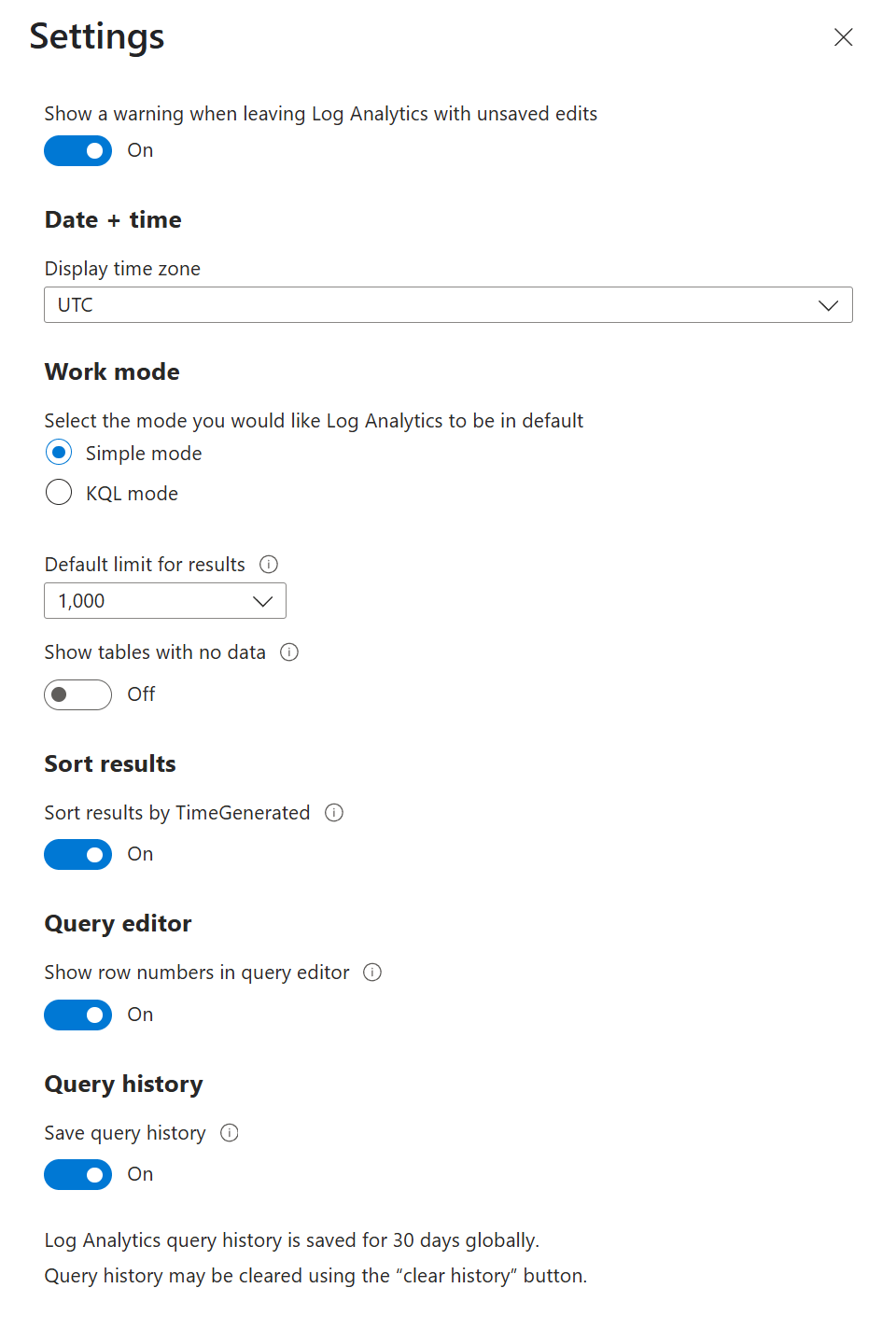Image resolution: width=896 pixels, height=1344 pixels.
Task: Click the KQL mode label text
Action: point(132,494)
